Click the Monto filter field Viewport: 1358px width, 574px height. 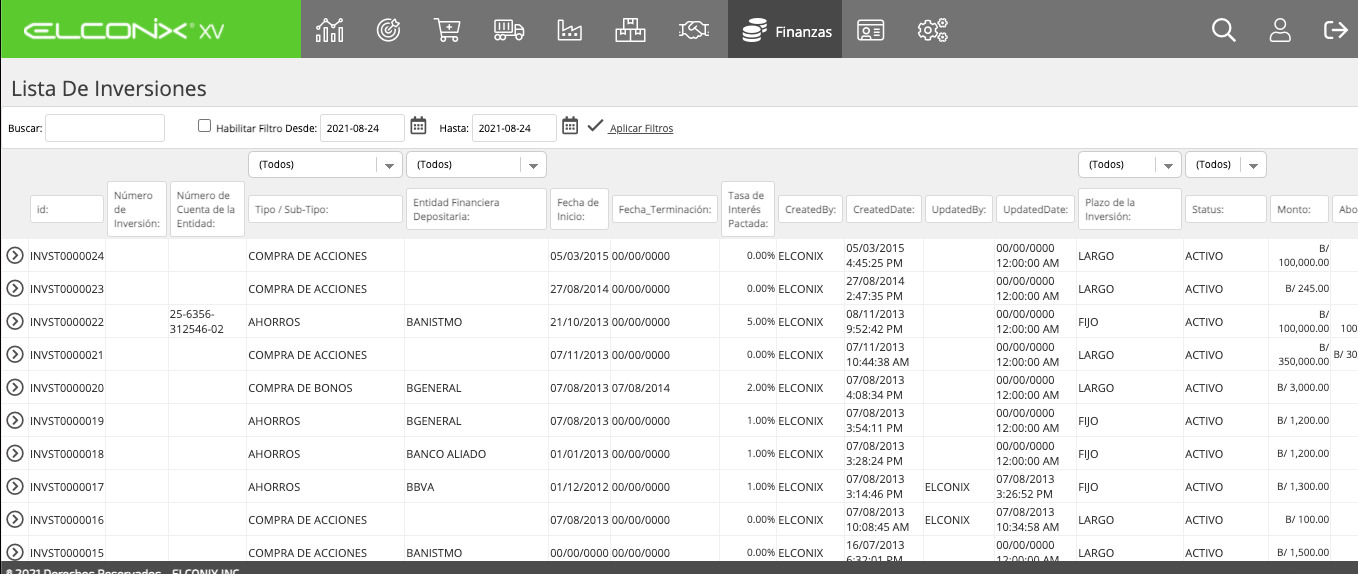tap(1299, 209)
